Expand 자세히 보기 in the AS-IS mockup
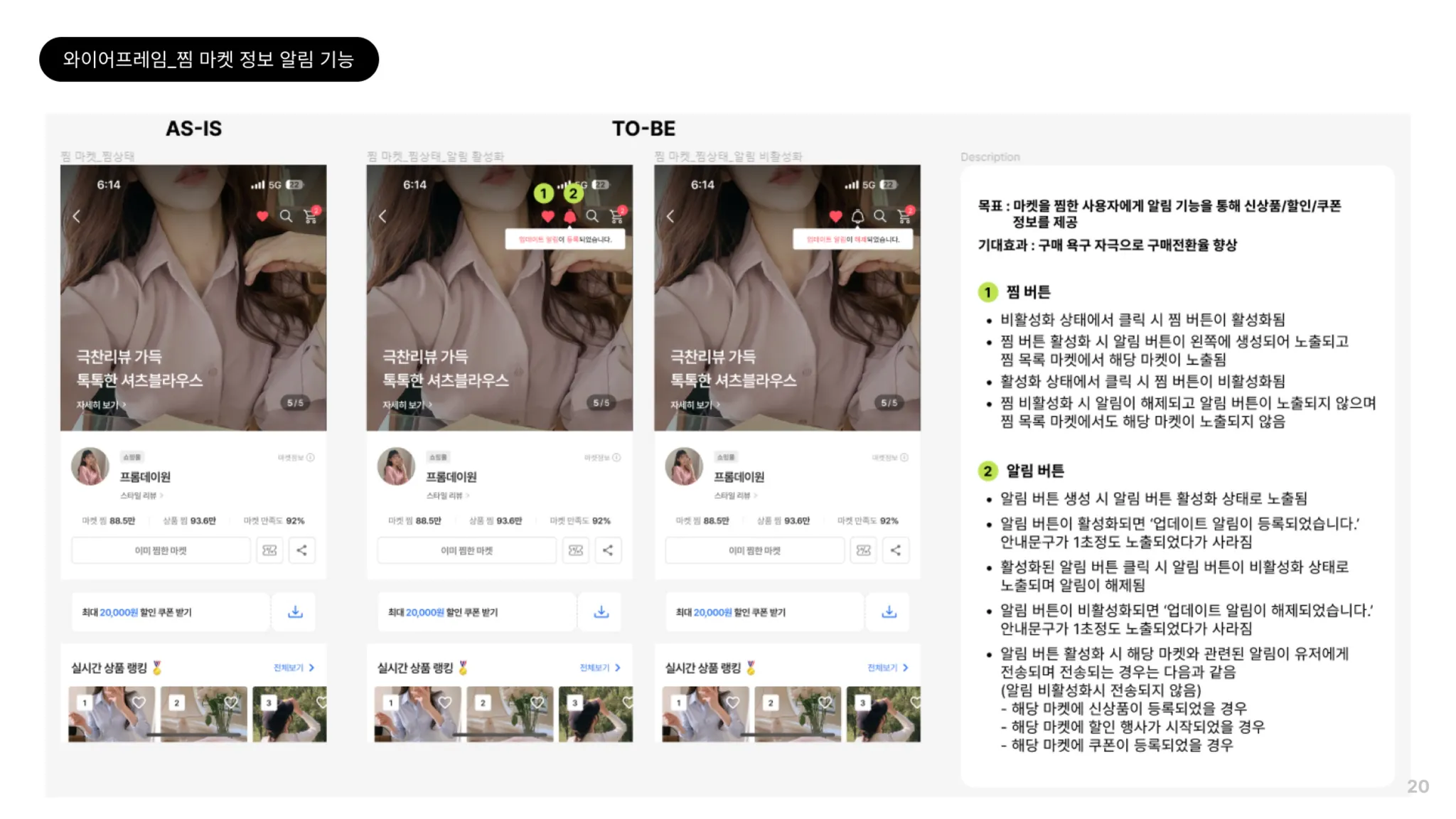 [101, 405]
